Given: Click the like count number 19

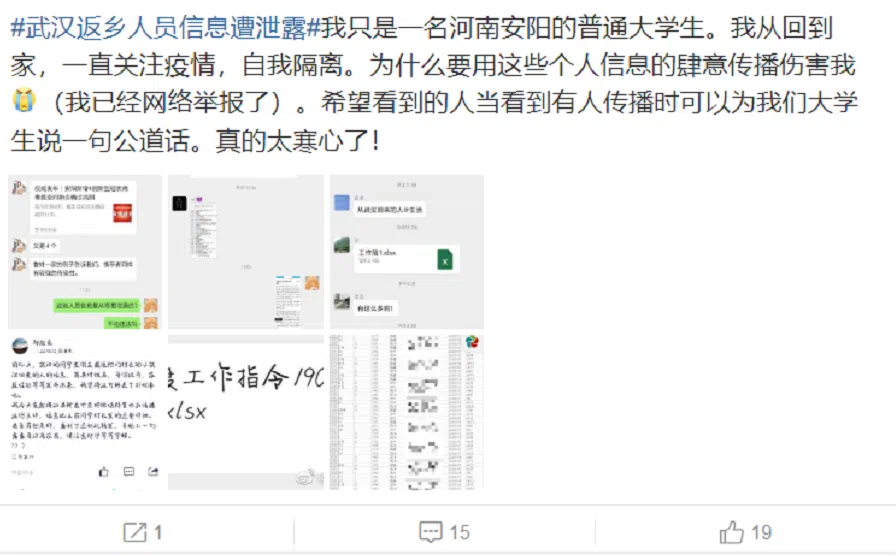Looking at the screenshot, I should [761, 532].
